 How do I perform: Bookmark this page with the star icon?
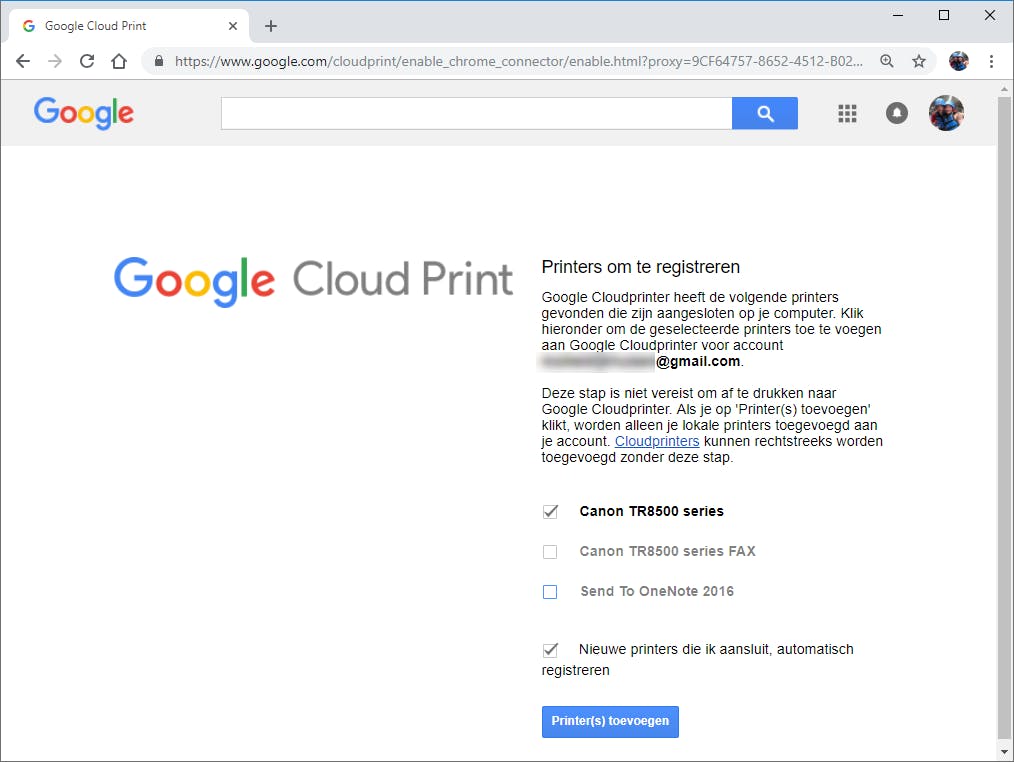(x=919, y=61)
